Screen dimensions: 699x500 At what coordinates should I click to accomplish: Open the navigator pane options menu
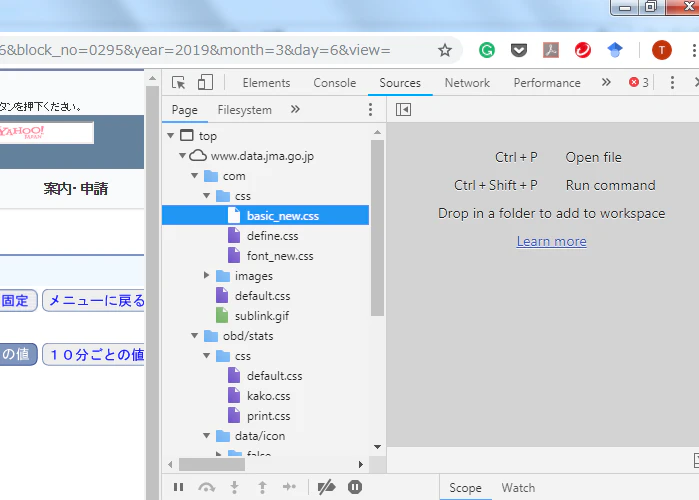(370, 110)
